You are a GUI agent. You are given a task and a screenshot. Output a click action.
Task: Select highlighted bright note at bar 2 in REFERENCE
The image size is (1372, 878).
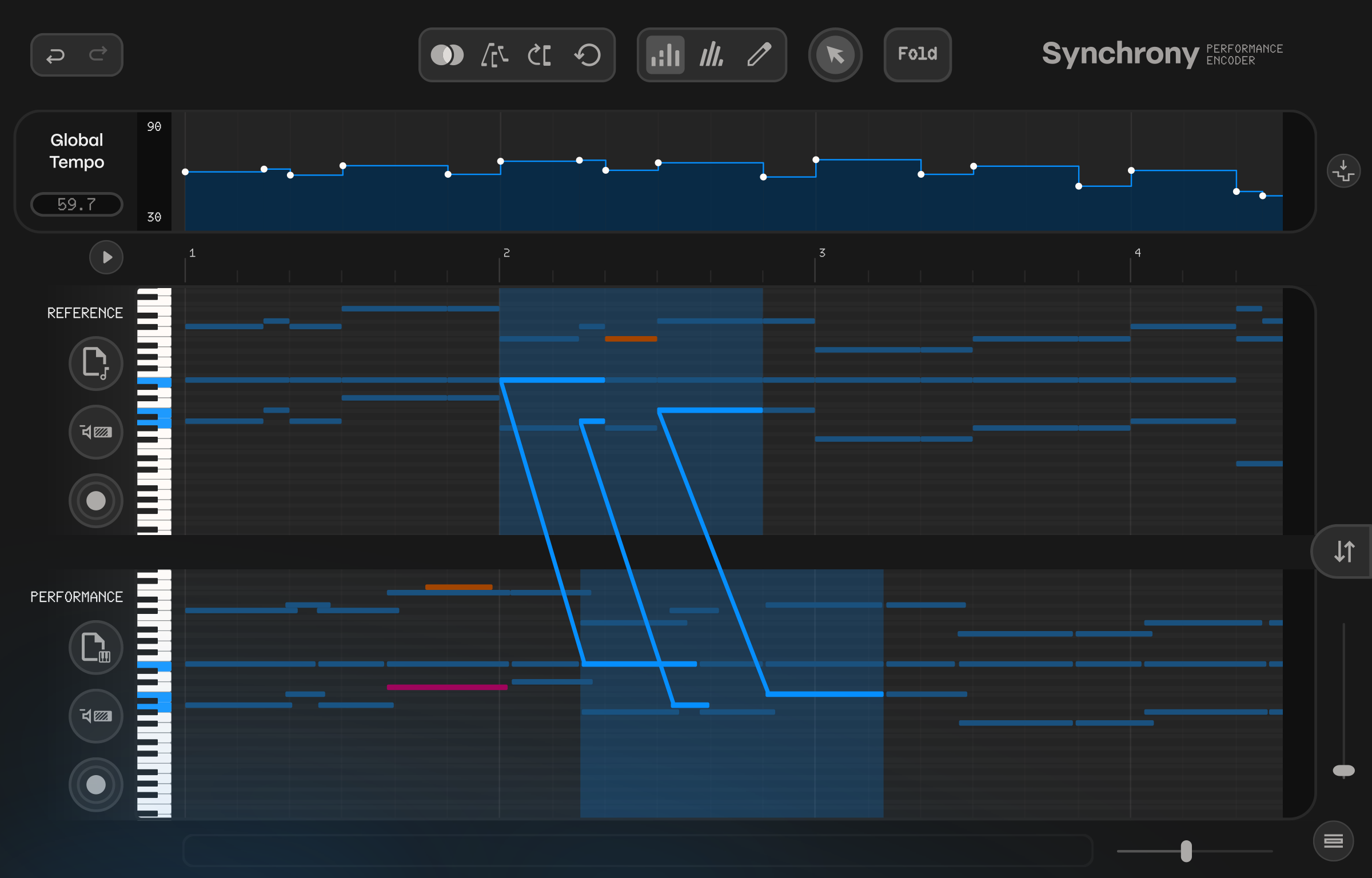pos(552,380)
